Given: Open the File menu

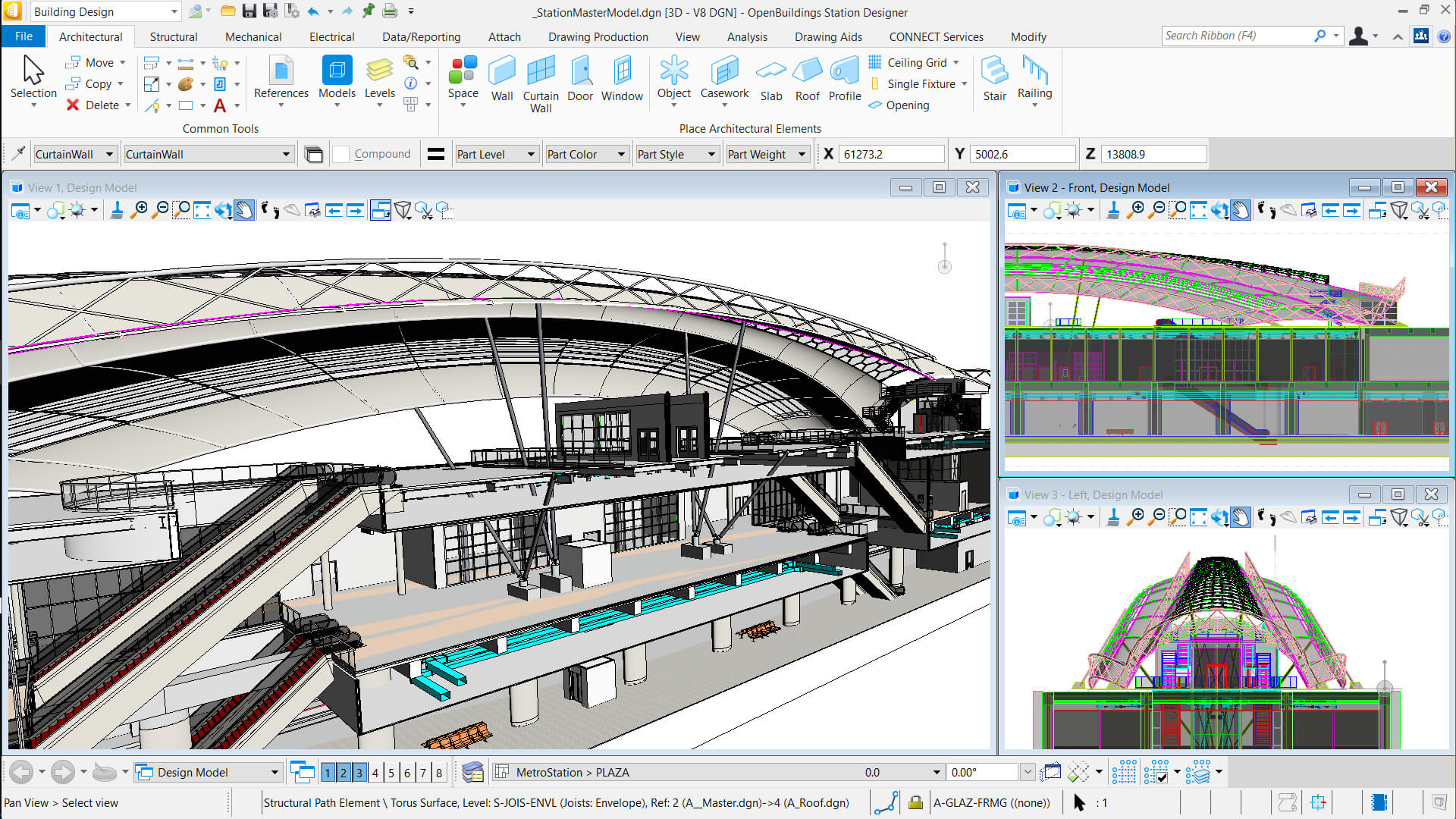Looking at the screenshot, I should [x=24, y=36].
